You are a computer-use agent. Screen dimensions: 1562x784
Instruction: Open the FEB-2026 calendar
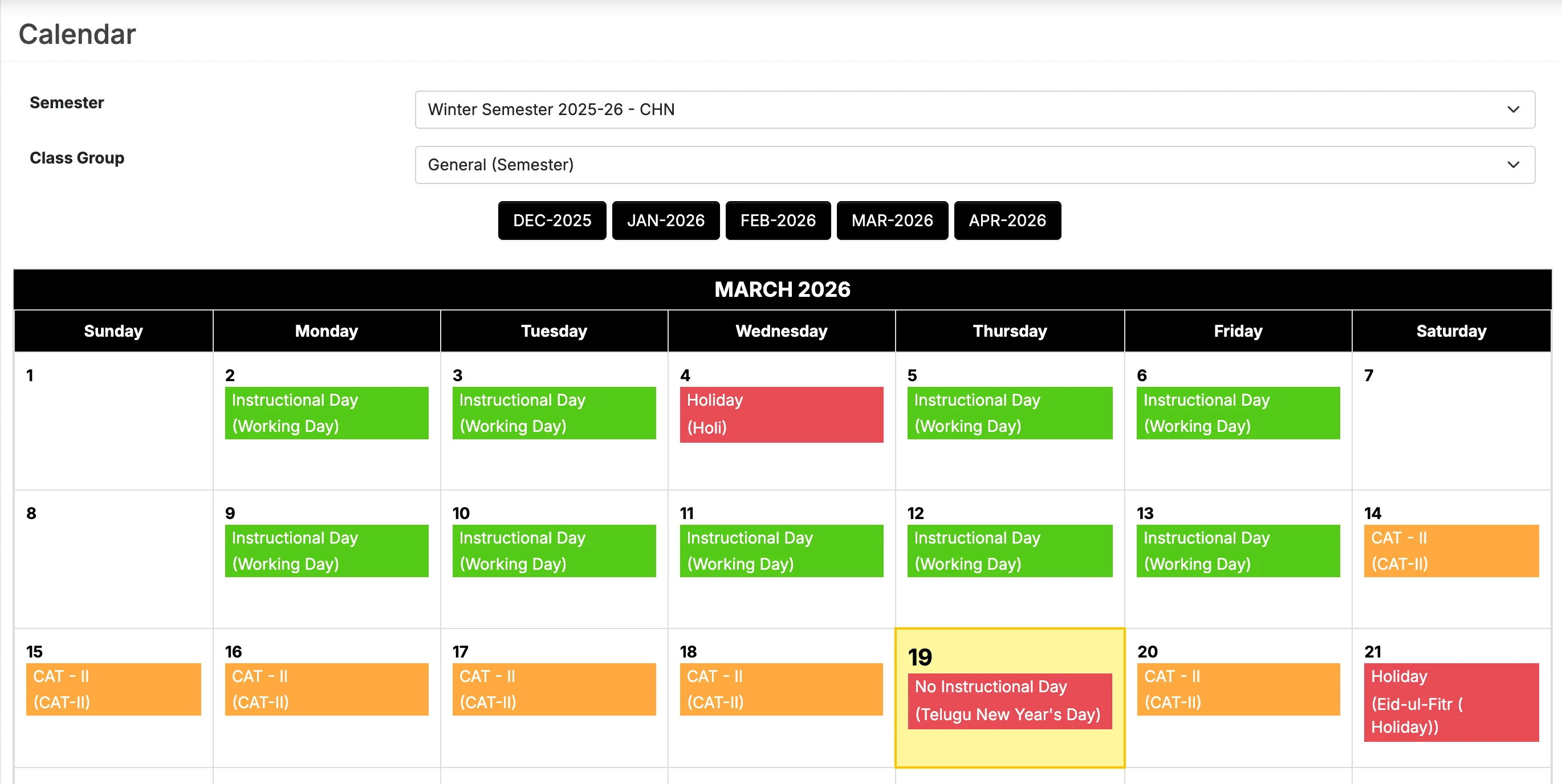click(778, 220)
